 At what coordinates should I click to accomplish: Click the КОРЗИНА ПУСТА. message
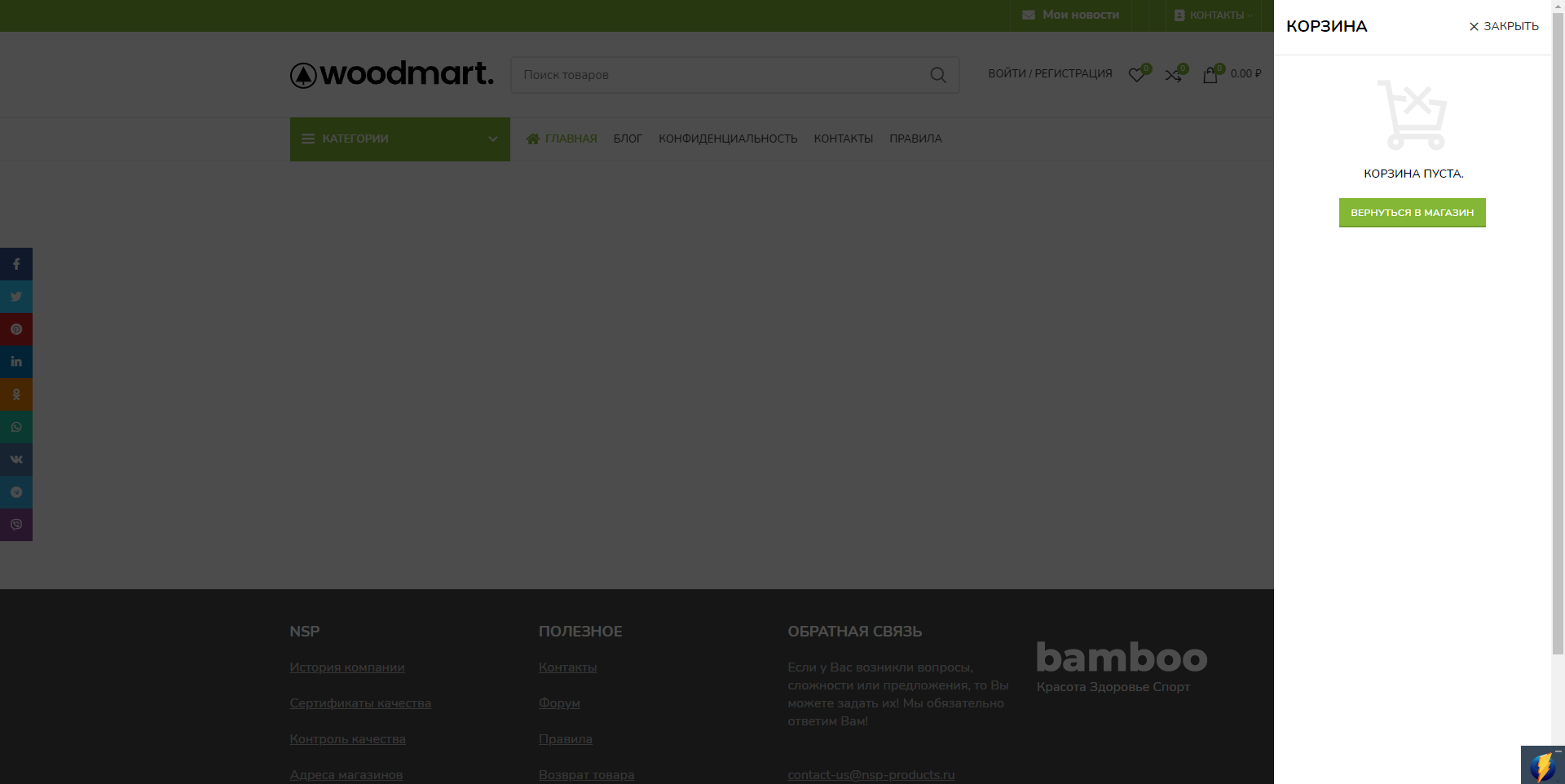(x=1413, y=174)
